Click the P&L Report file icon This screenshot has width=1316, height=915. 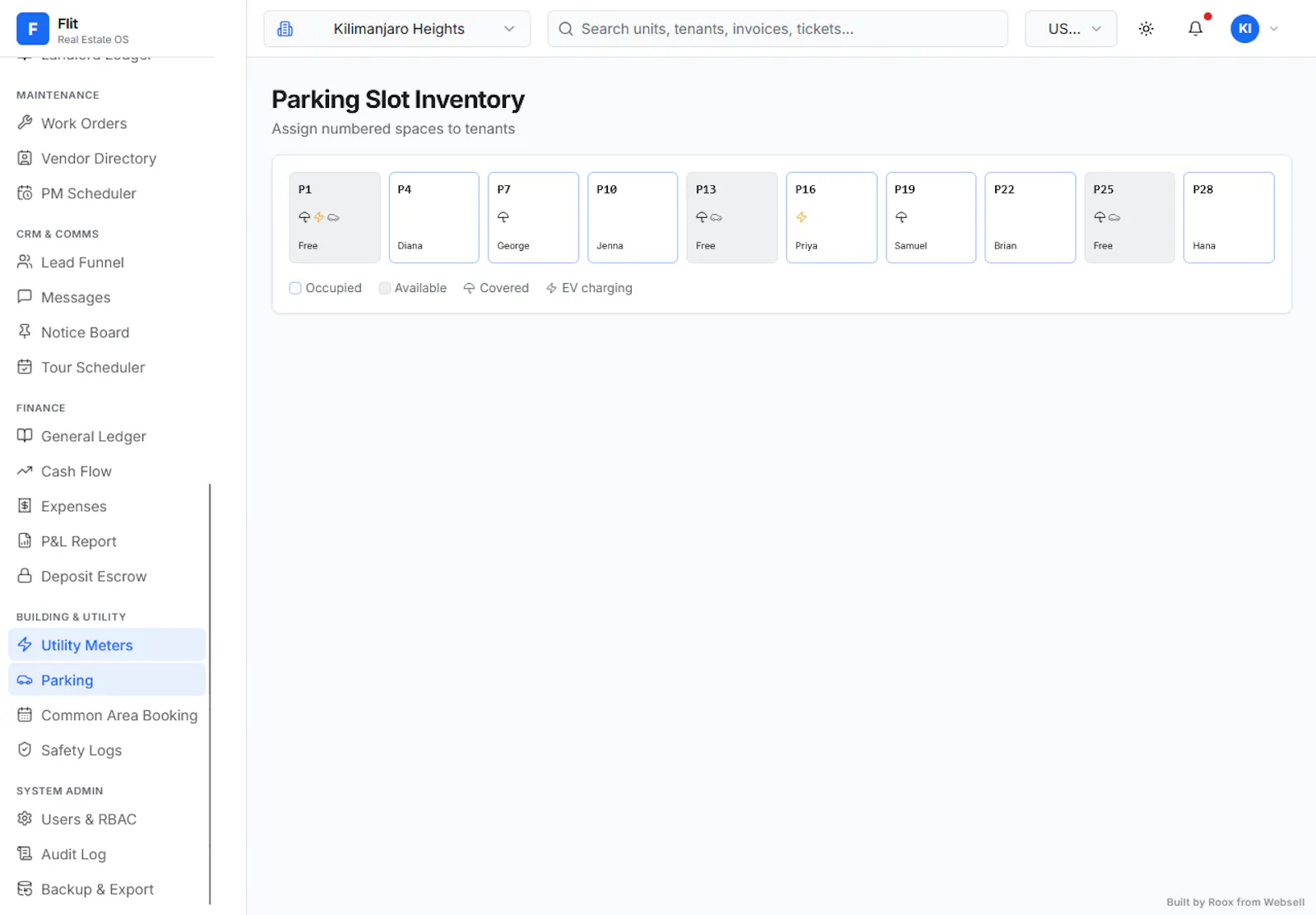click(25, 541)
